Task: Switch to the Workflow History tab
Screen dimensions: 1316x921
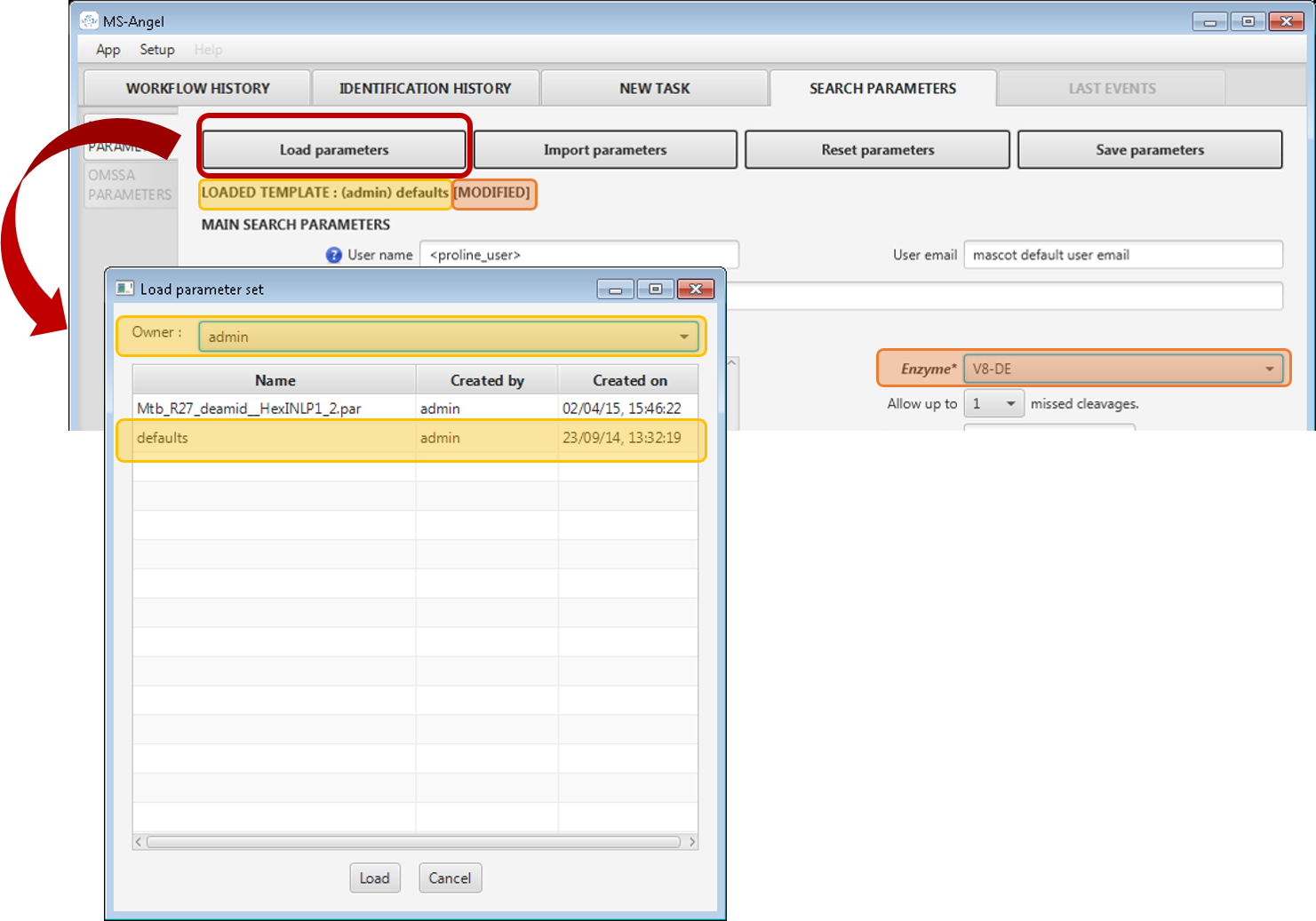Action: (197, 88)
